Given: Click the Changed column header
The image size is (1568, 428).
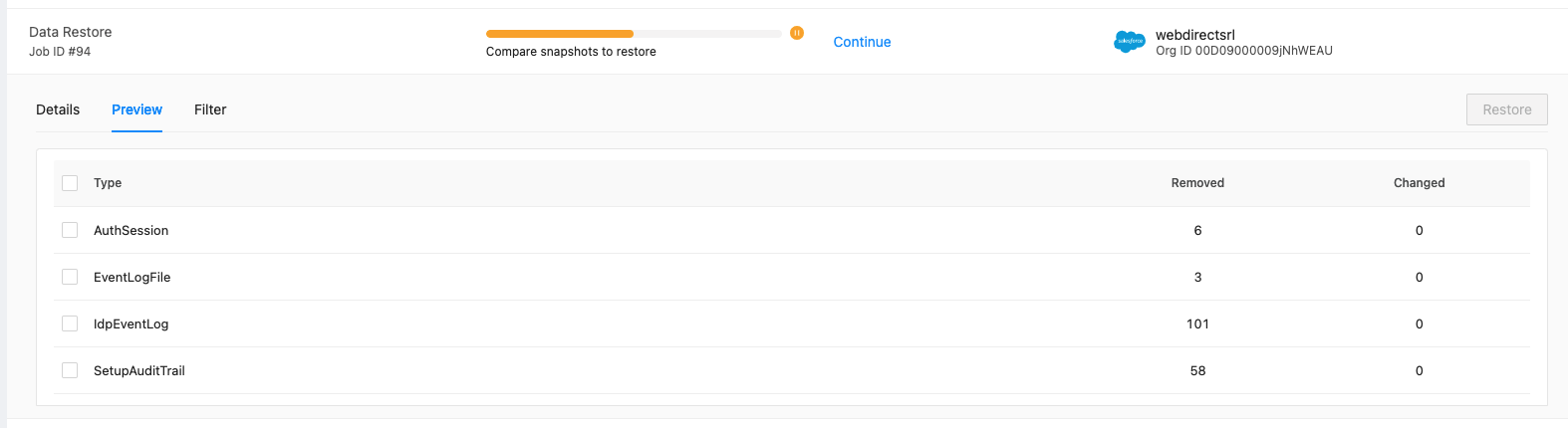Looking at the screenshot, I should pos(1419,183).
